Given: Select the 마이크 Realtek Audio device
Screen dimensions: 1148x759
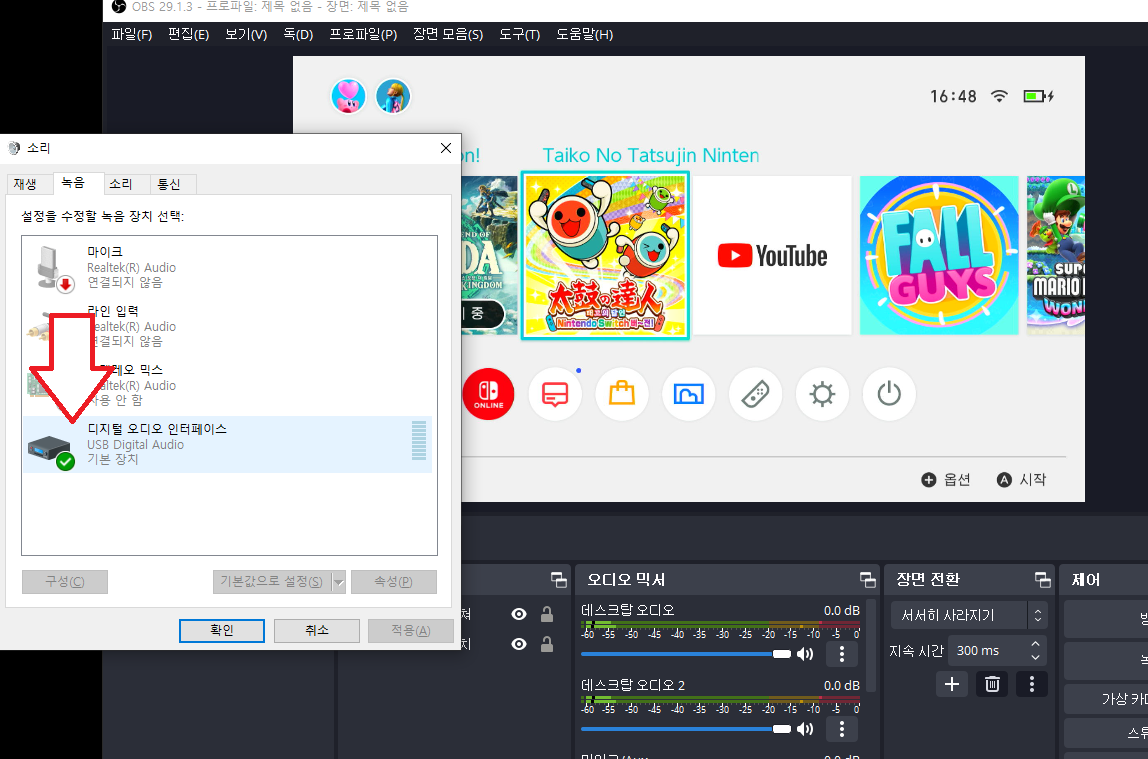Looking at the screenshot, I should 228,267.
